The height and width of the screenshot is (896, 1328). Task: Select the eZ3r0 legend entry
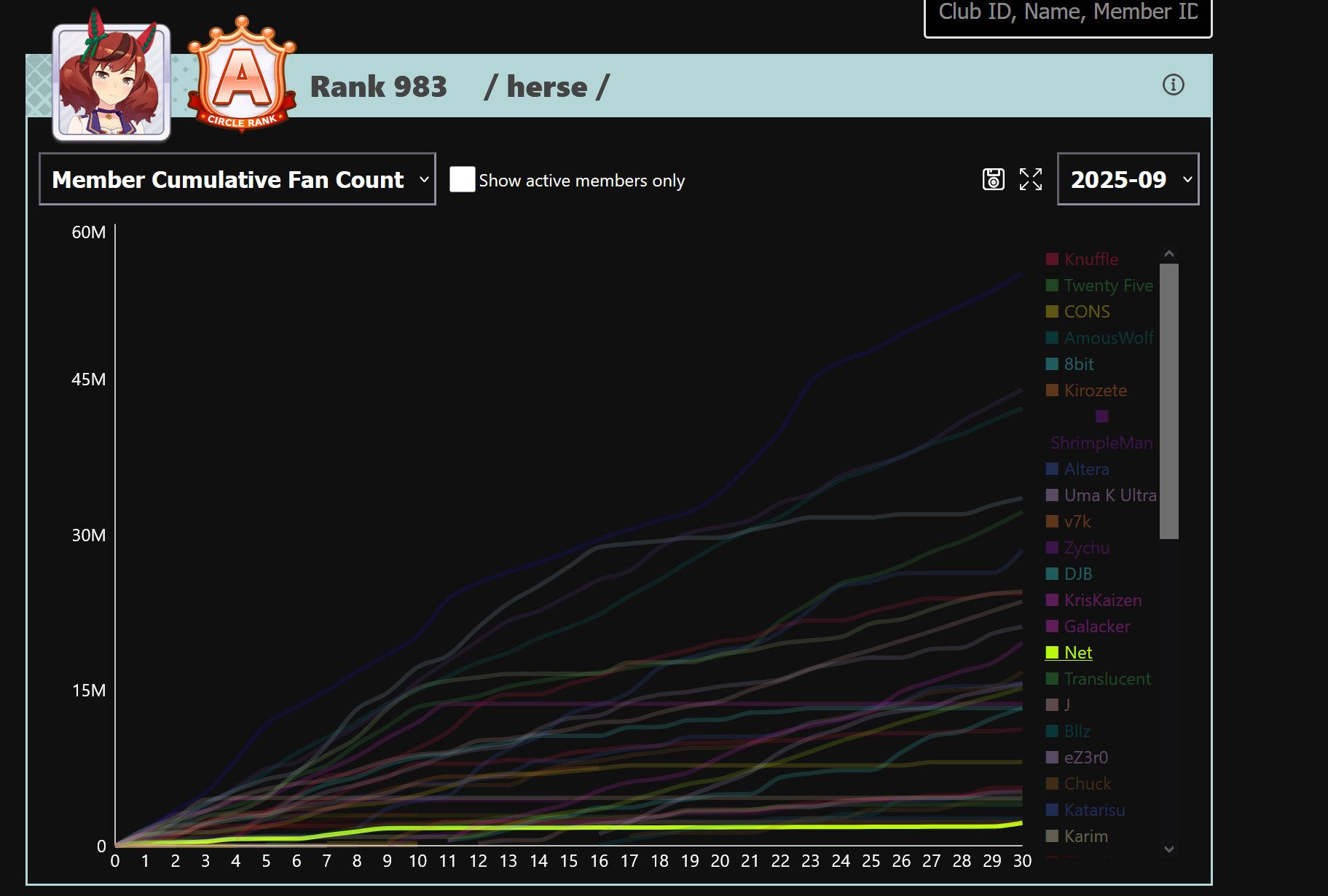(1077, 758)
